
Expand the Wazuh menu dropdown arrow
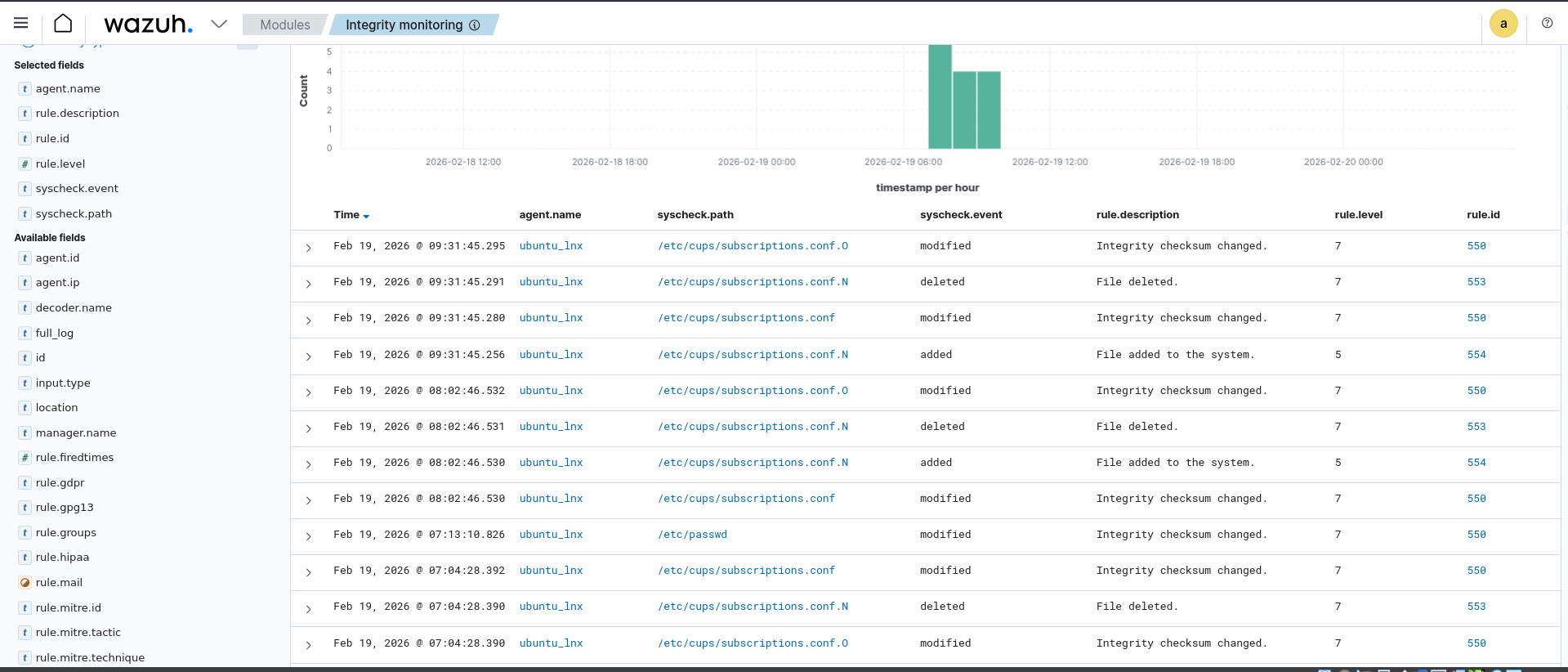pos(218,25)
